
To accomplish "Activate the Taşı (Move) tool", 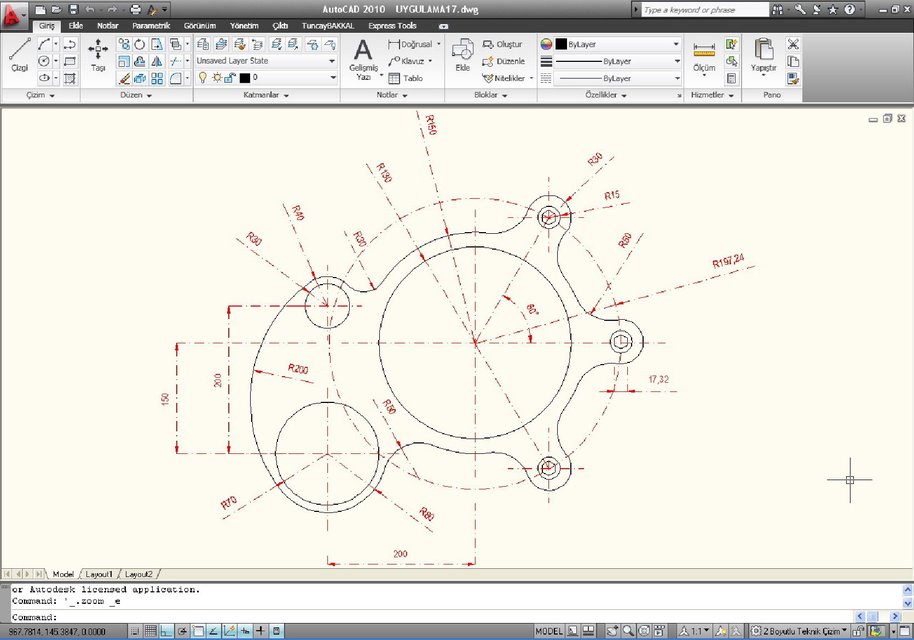I will (x=98, y=48).
